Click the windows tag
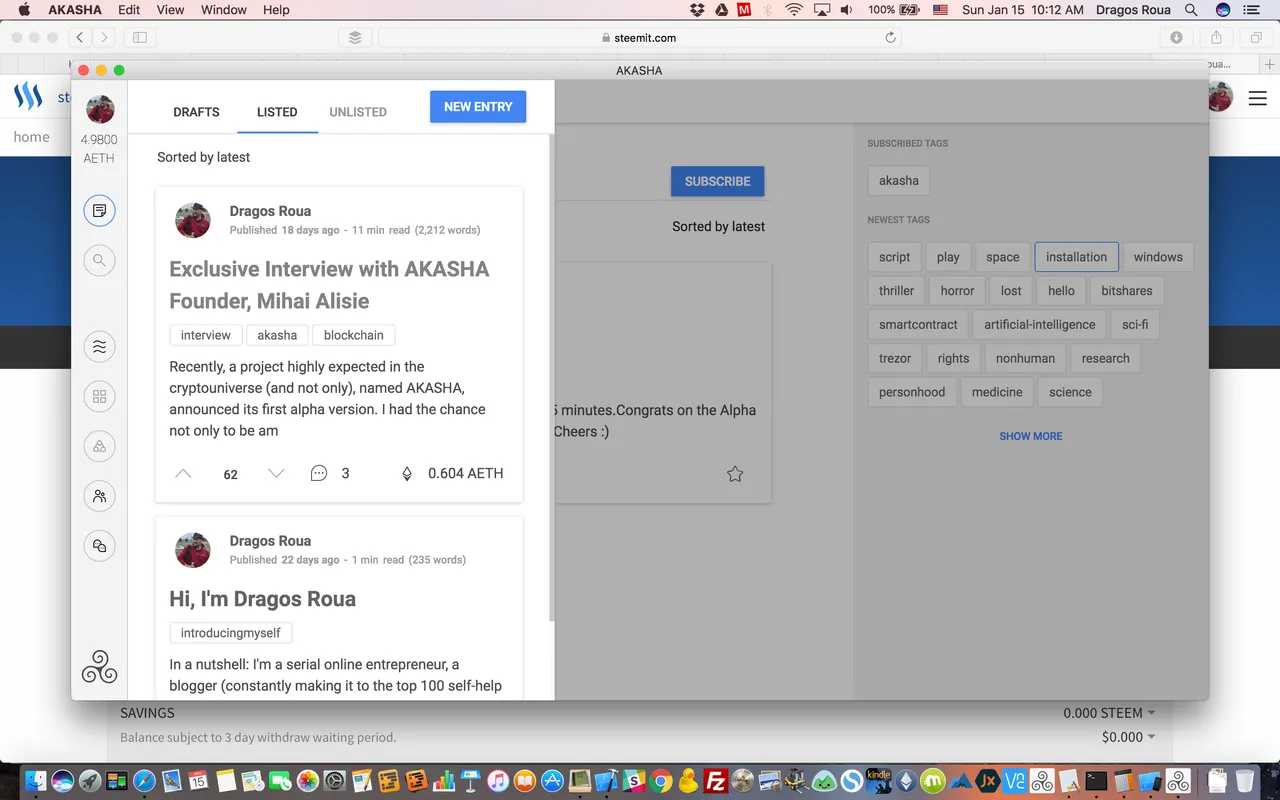Image resolution: width=1280 pixels, height=800 pixels. coord(1158,257)
